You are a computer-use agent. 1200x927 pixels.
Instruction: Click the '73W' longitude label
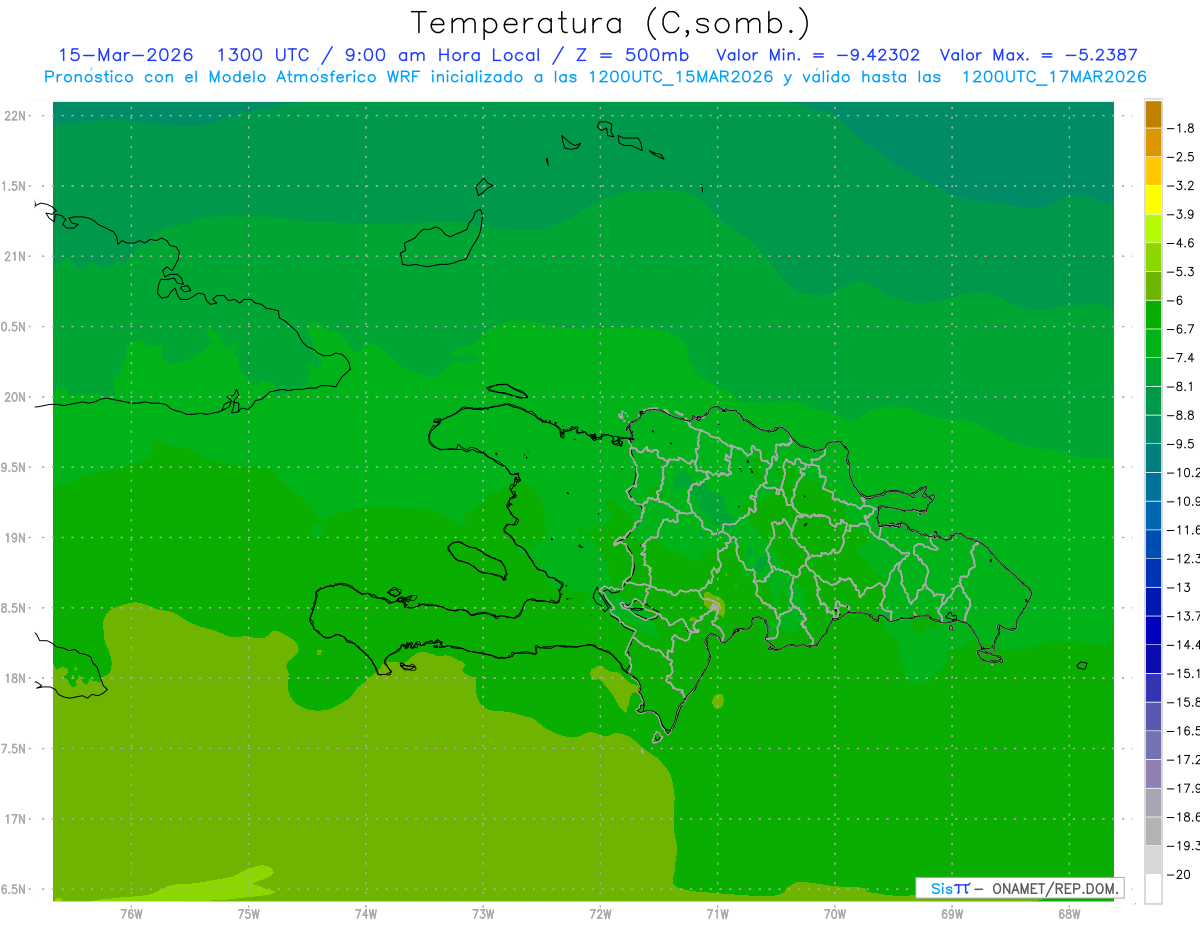(x=483, y=914)
